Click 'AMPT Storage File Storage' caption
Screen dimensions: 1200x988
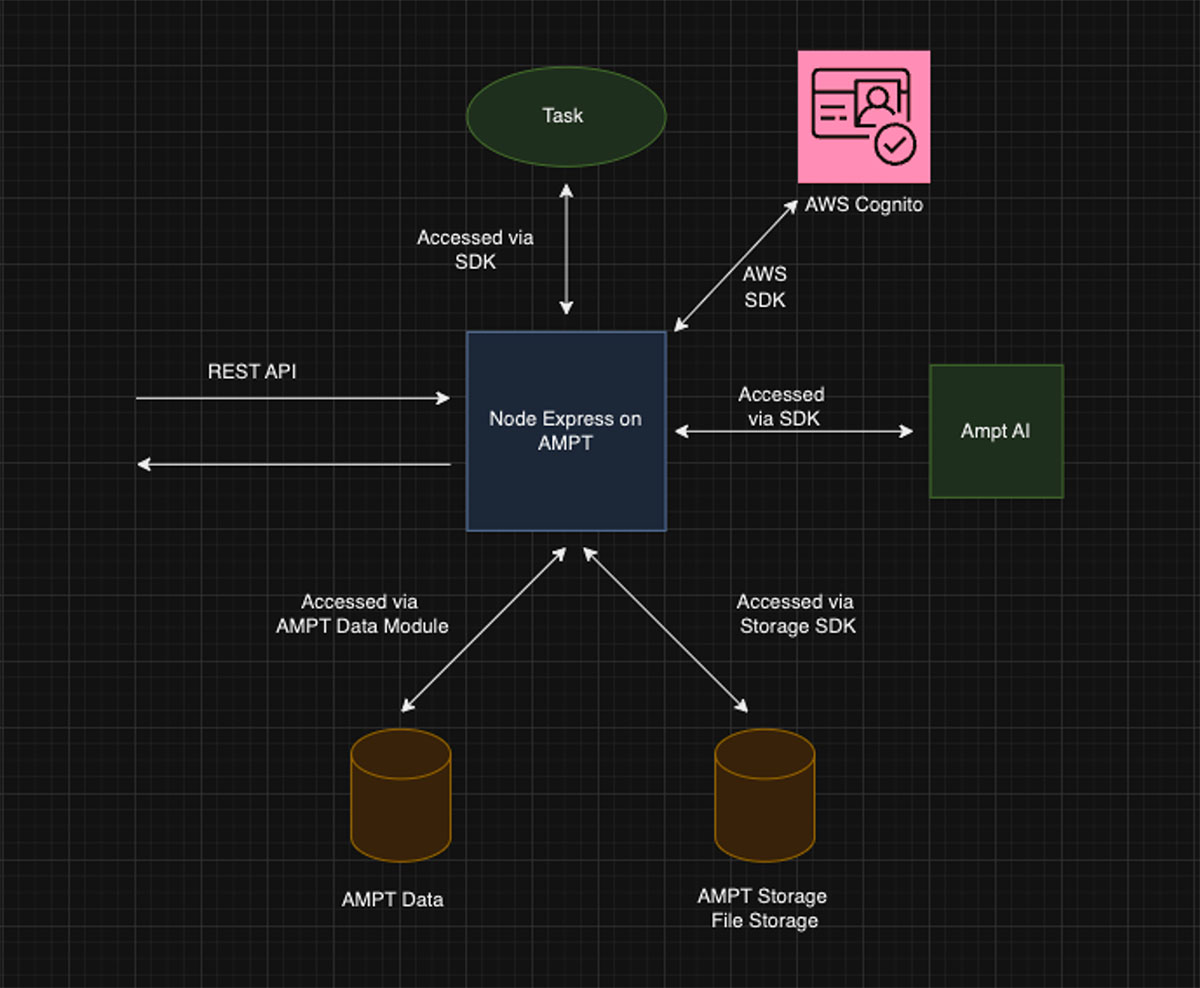coord(764,908)
